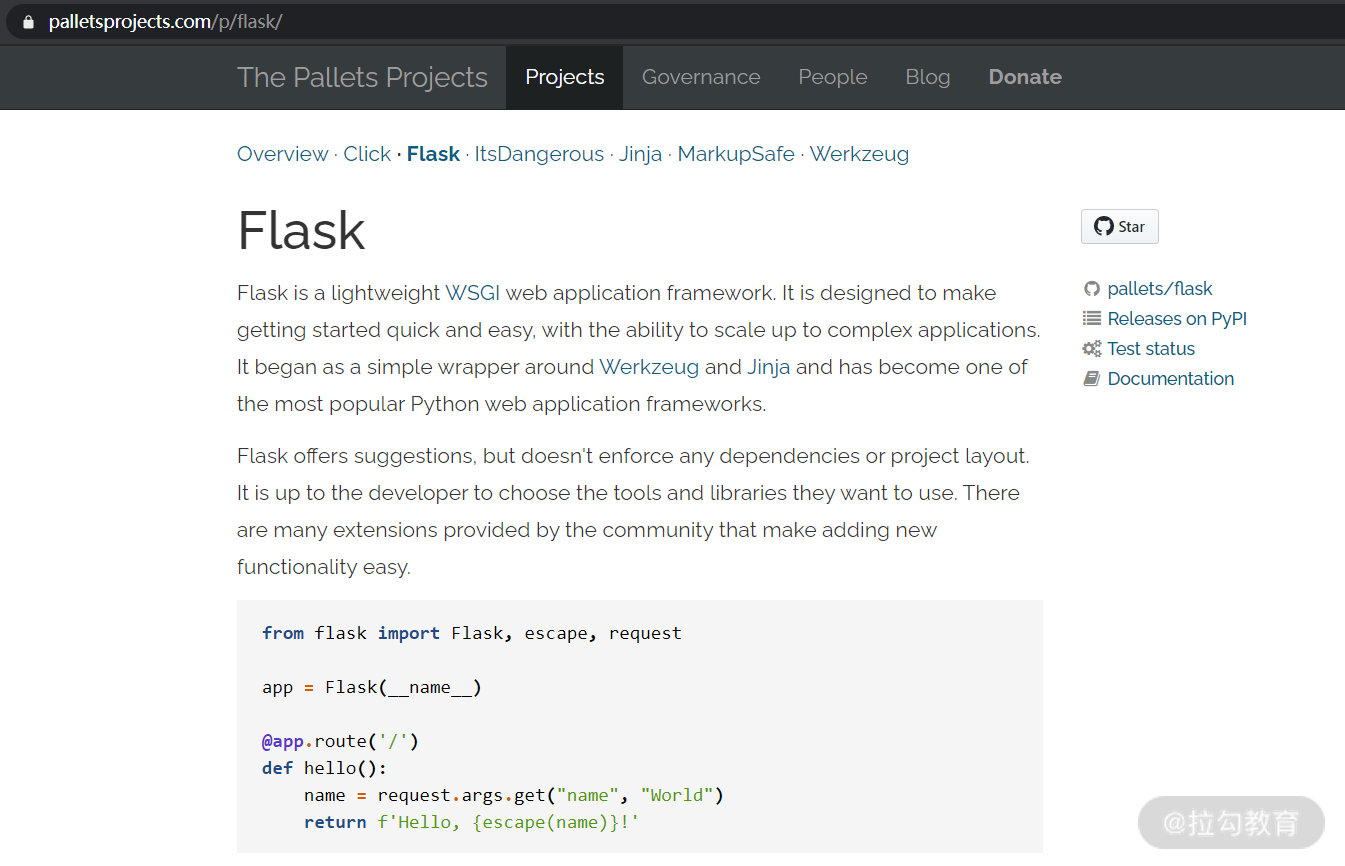Click the list icon beside Releases on PyPI
Screen dimensions: 1345x866
point(1092,319)
